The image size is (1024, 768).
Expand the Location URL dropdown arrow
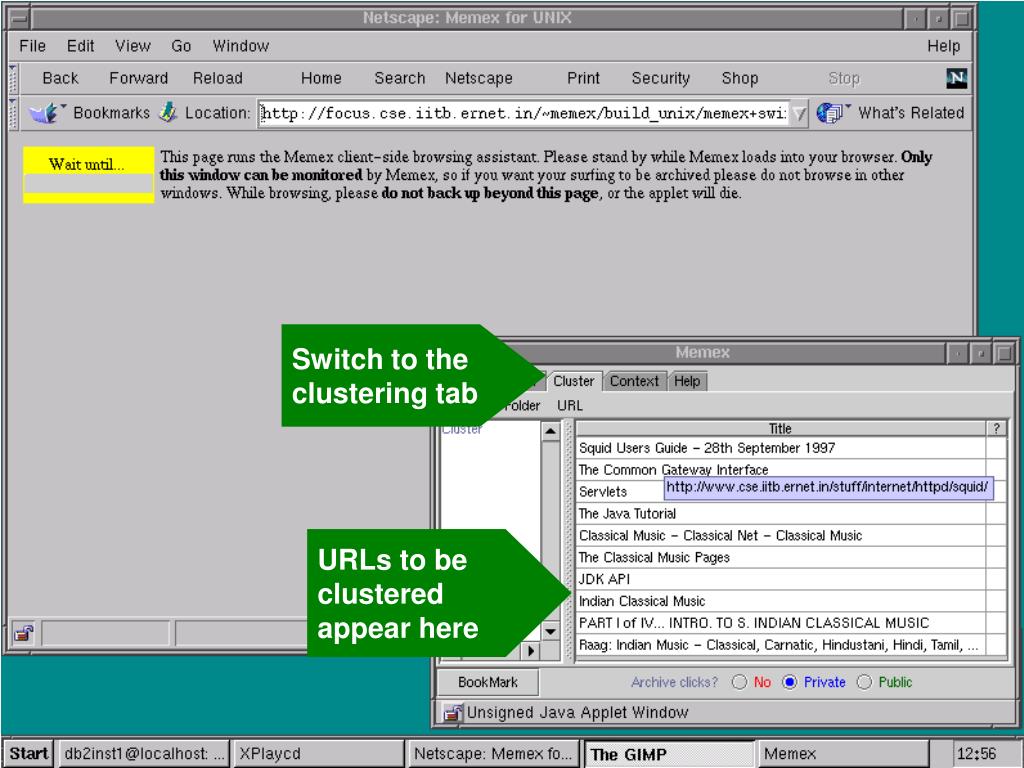pos(799,114)
